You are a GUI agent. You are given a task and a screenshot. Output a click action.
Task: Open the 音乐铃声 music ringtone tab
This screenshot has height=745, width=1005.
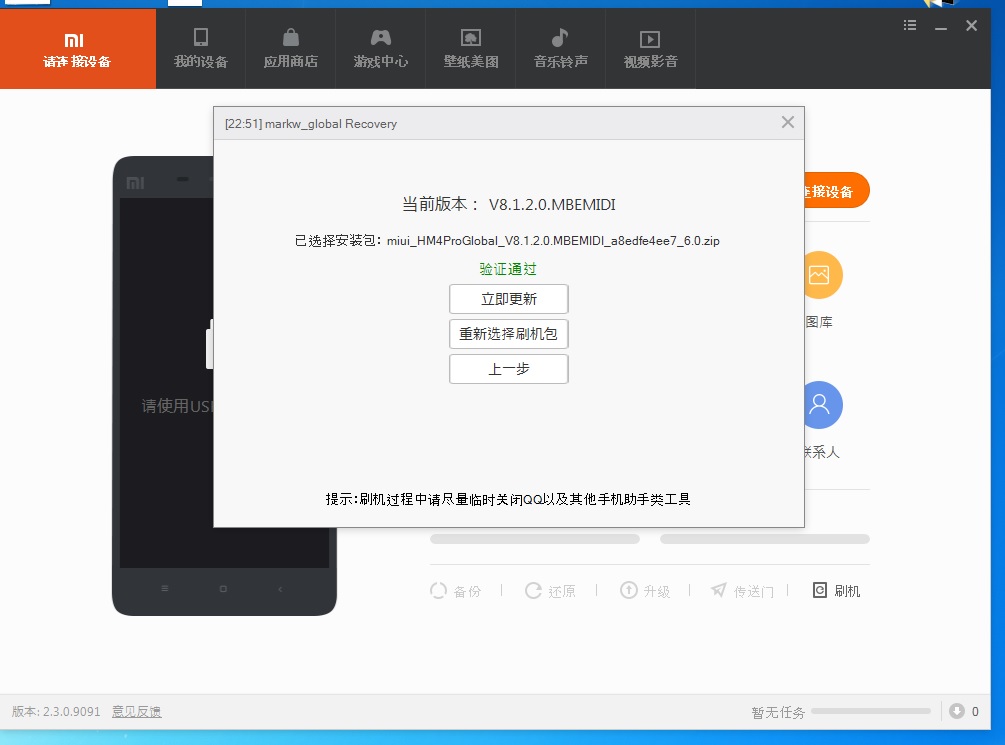pos(560,49)
